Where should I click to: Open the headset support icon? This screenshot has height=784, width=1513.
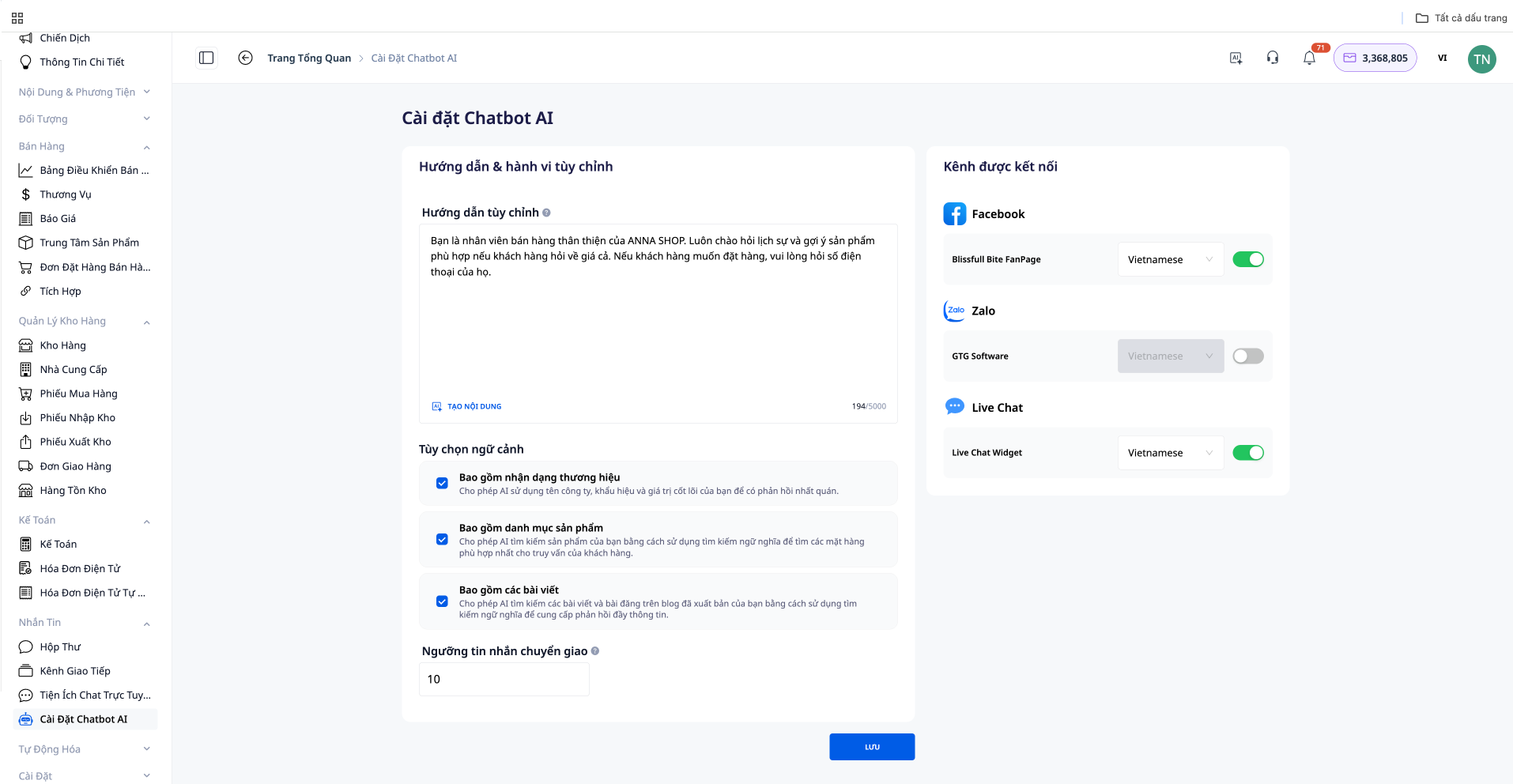click(x=1272, y=58)
